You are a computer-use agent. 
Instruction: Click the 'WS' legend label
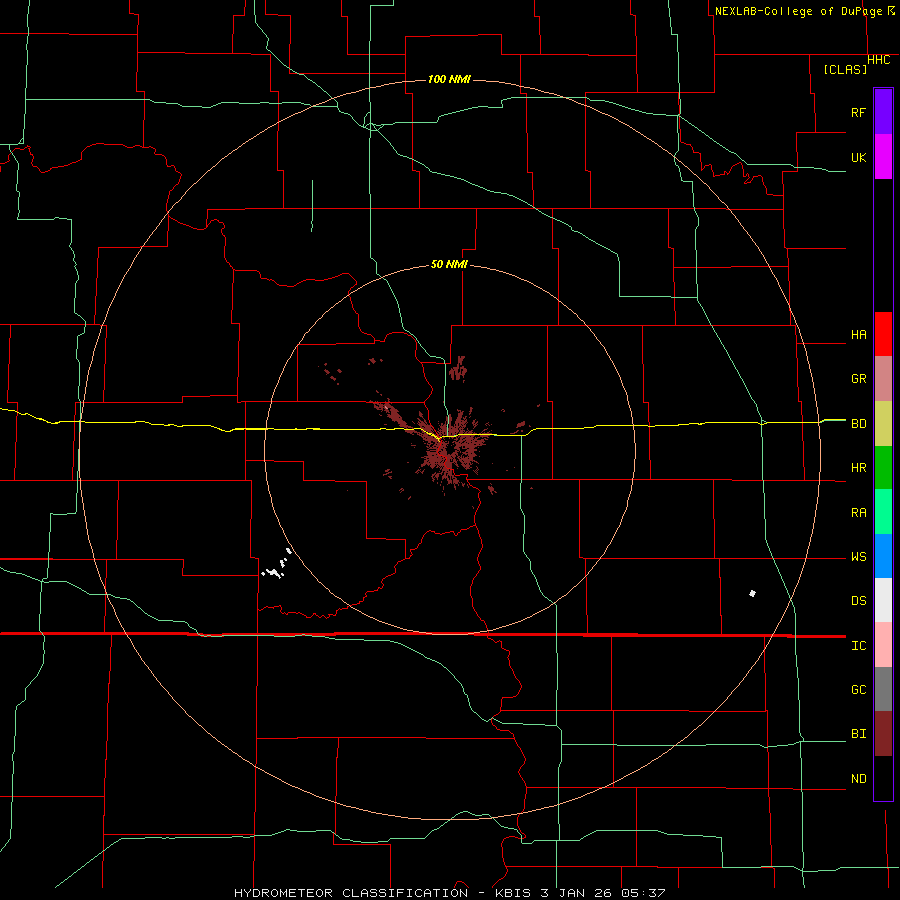(858, 557)
